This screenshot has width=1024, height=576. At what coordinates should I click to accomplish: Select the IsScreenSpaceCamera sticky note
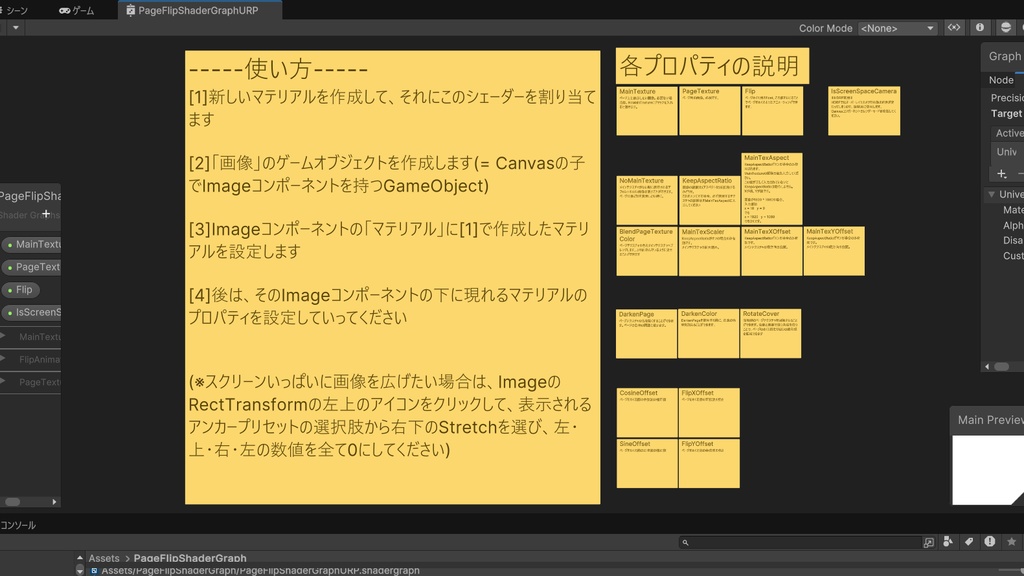point(864,110)
